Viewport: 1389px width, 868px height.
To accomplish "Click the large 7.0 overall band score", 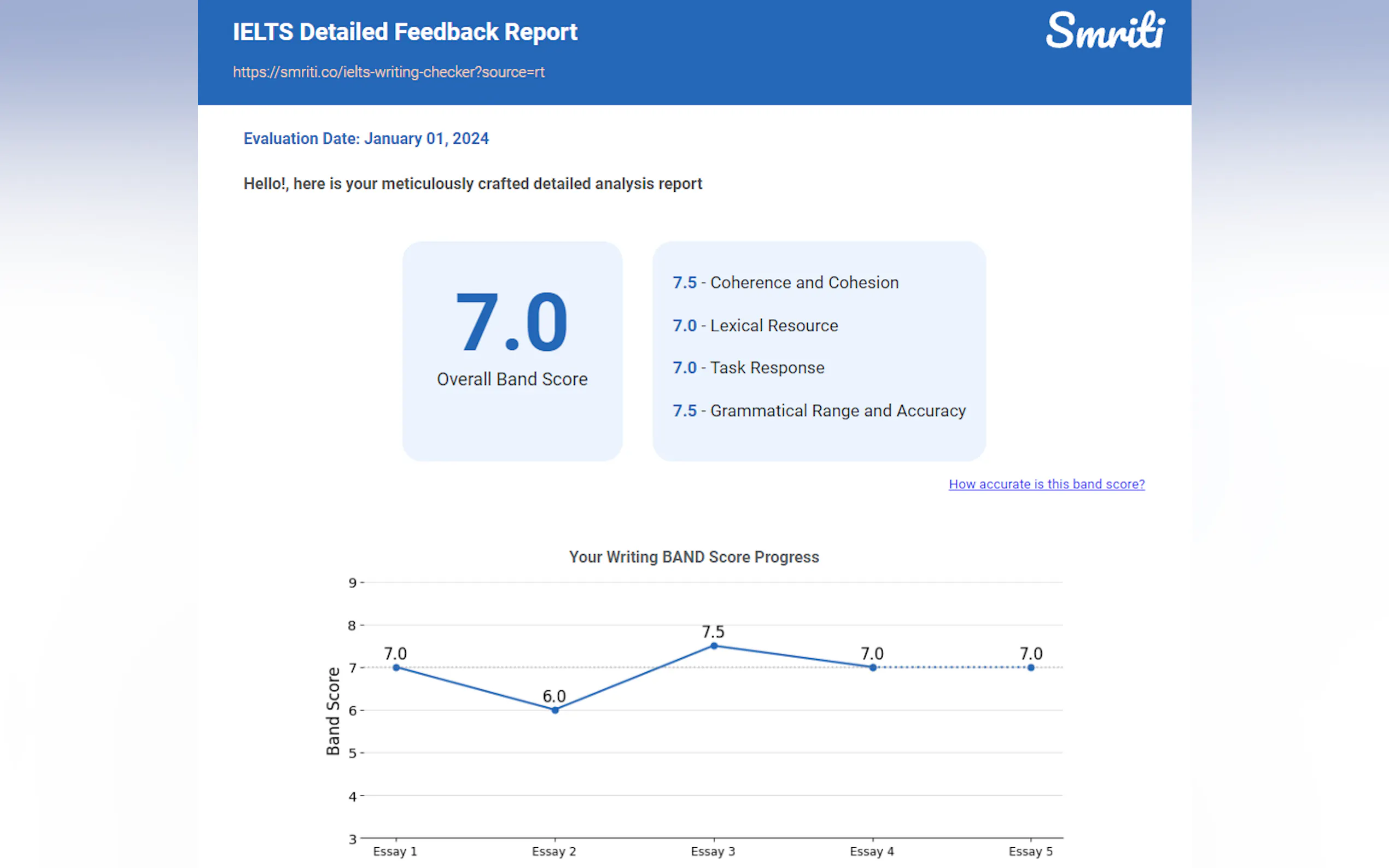I will [x=512, y=322].
